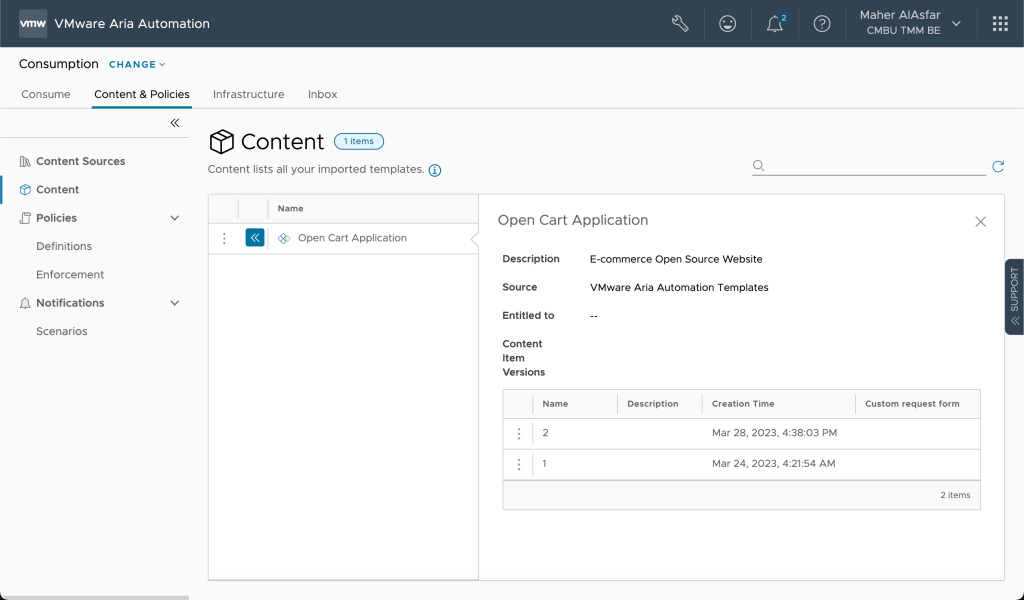Open actions menu for version 1
Image resolution: width=1024 pixels, height=600 pixels.
coord(518,464)
